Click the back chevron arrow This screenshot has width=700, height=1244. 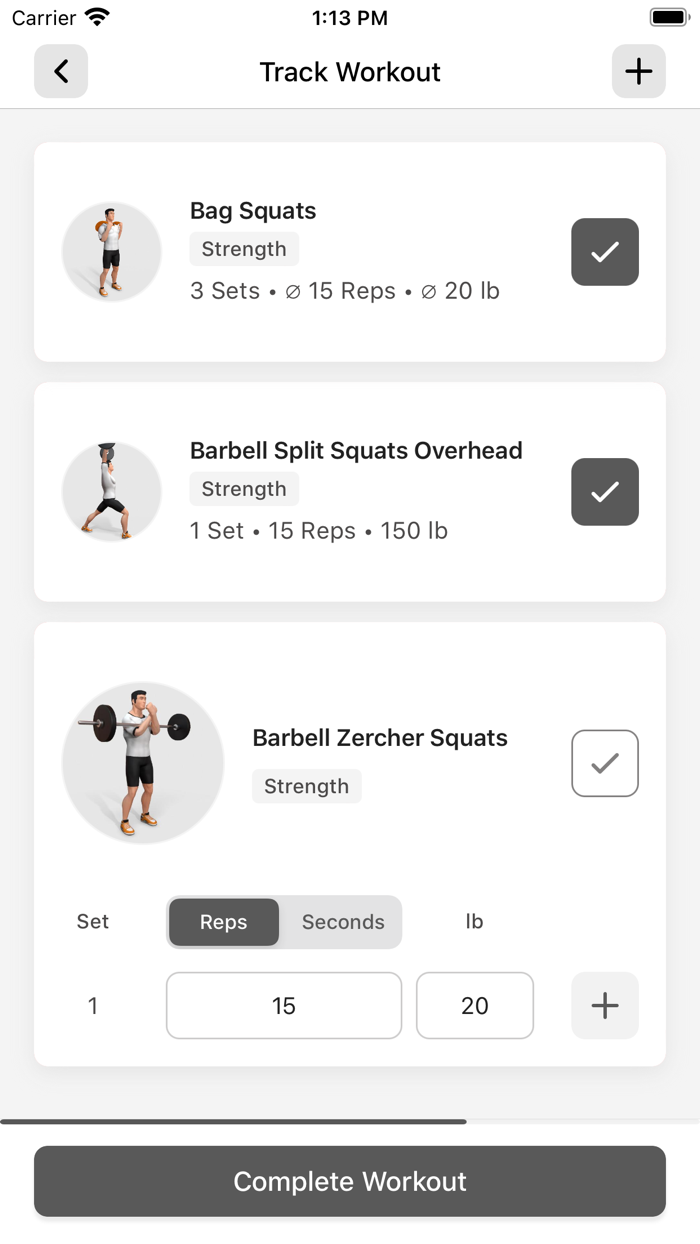tap(60, 71)
